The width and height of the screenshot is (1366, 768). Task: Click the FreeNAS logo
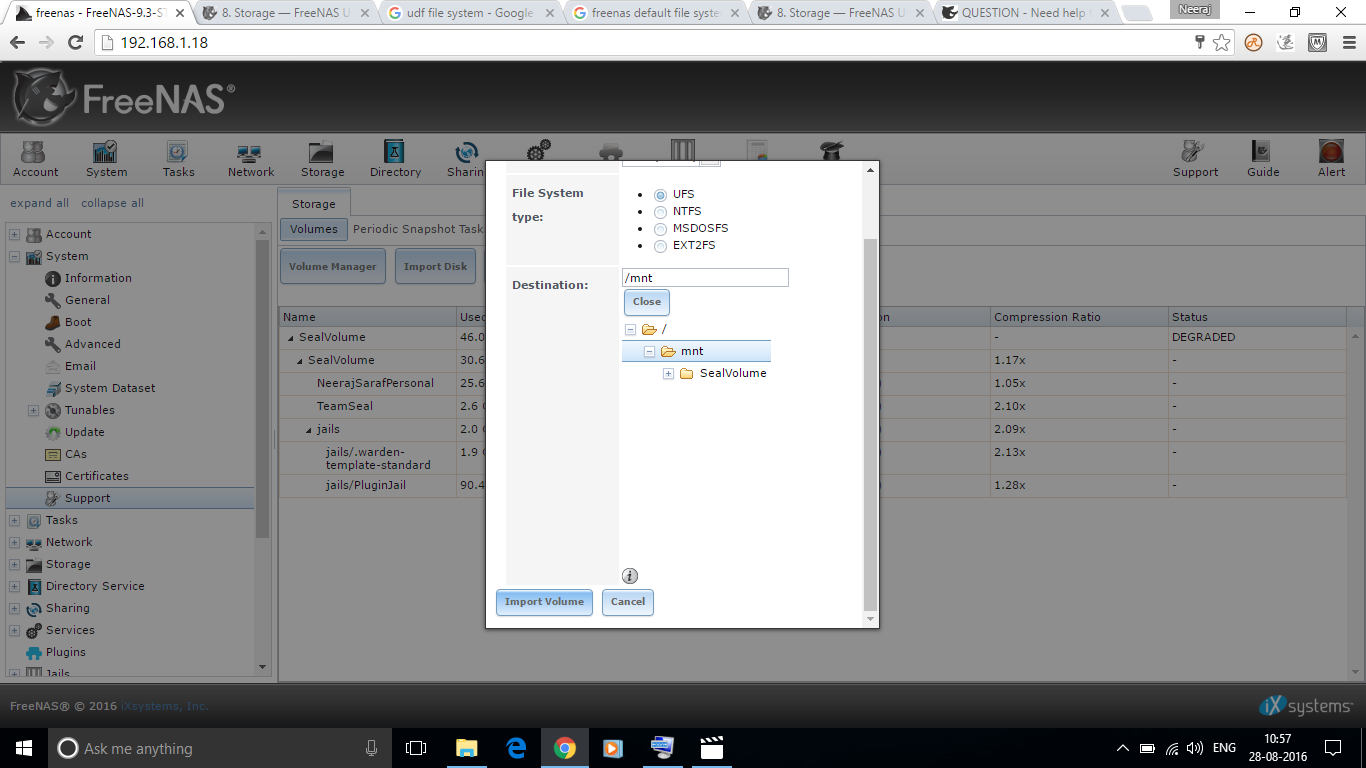click(124, 97)
